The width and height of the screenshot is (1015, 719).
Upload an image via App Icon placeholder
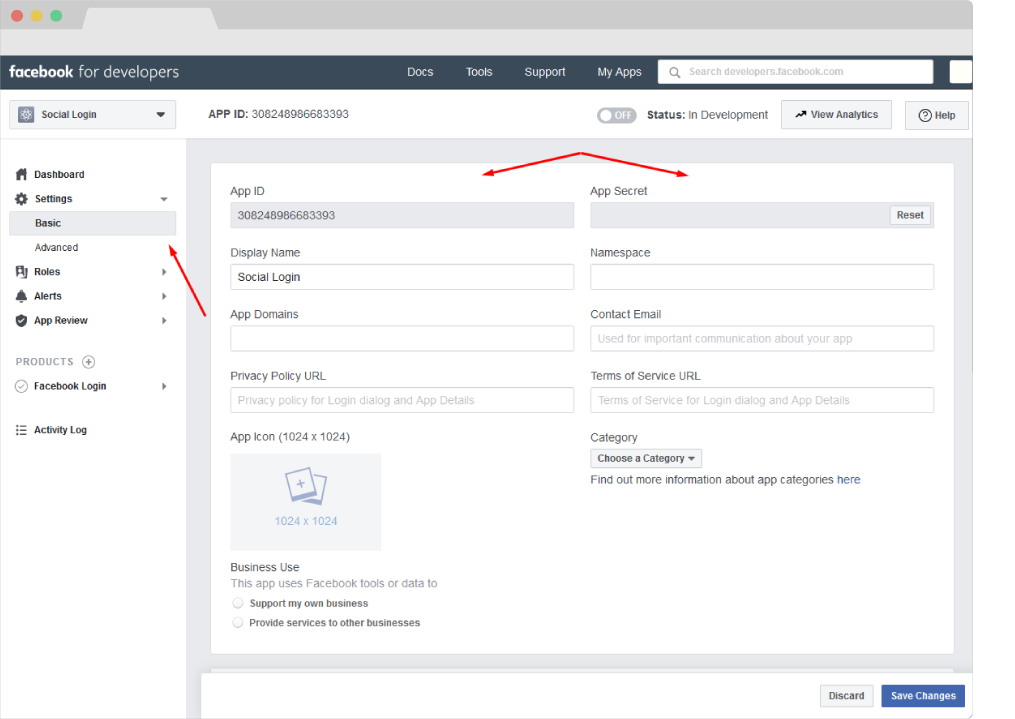(x=305, y=501)
